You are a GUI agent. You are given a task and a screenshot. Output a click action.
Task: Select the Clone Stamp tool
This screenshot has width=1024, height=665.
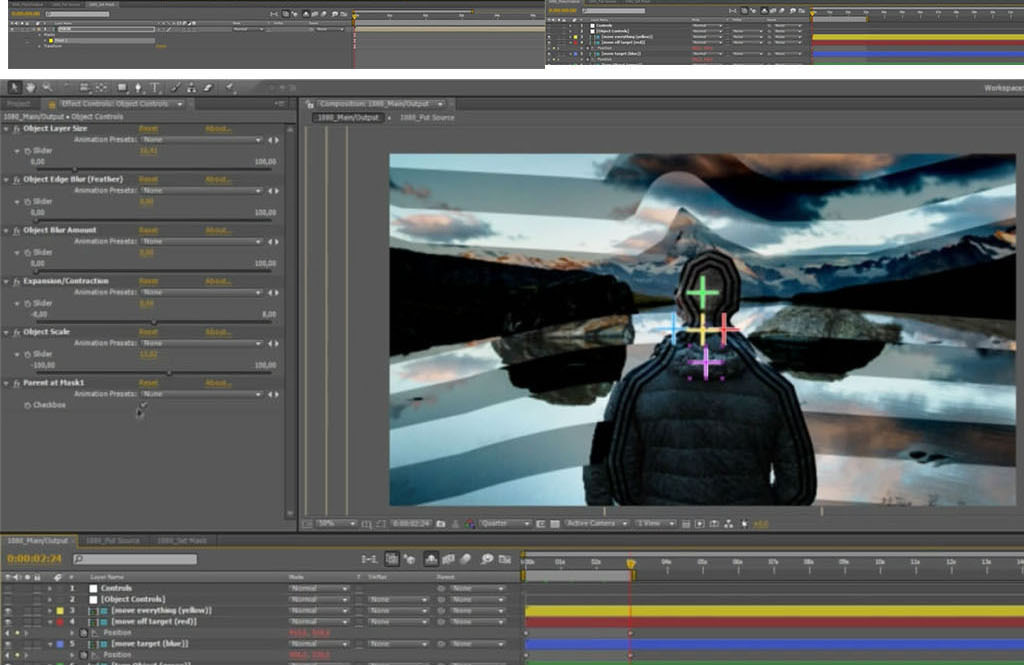click(192, 88)
